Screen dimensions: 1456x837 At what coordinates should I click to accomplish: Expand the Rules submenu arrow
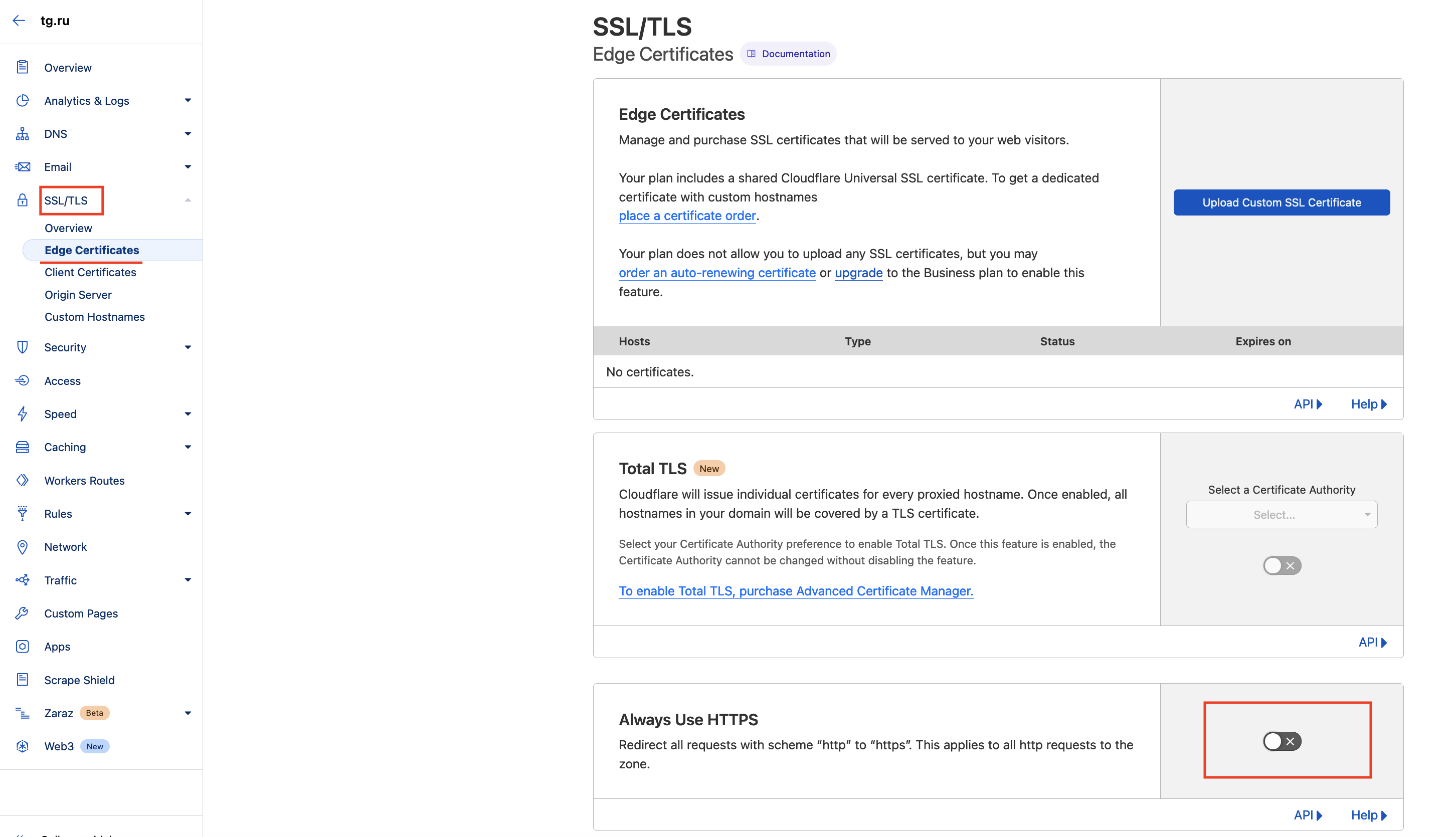pos(188,514)
